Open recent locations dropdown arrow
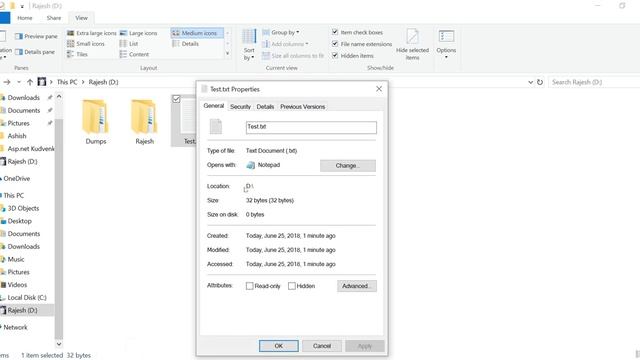The image size is (640, 360). point(19,82)
